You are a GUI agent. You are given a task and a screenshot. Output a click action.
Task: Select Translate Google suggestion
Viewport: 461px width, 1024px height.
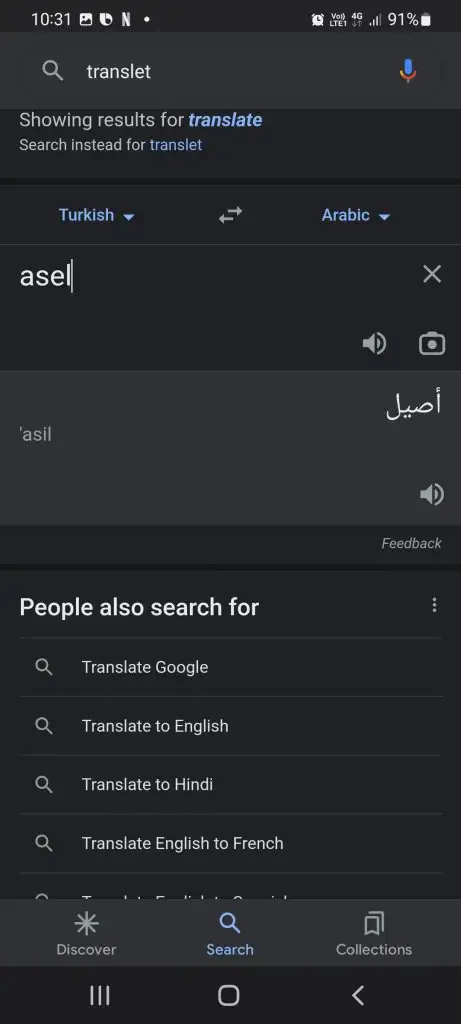coord(230,667)
